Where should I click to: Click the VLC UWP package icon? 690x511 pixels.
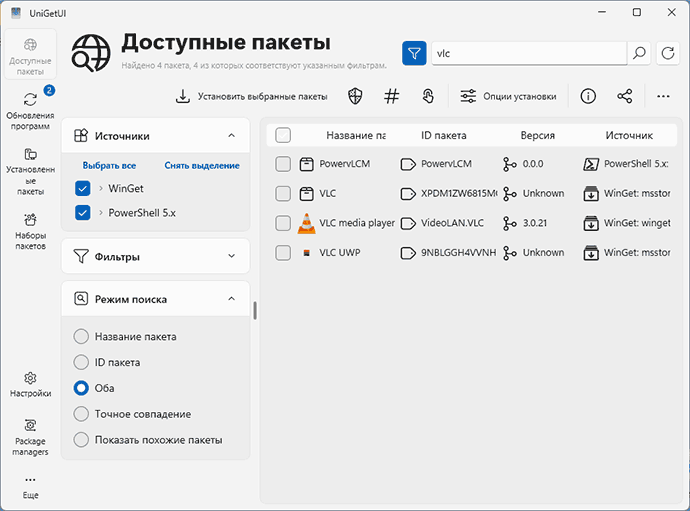click(x=307, y=253)
